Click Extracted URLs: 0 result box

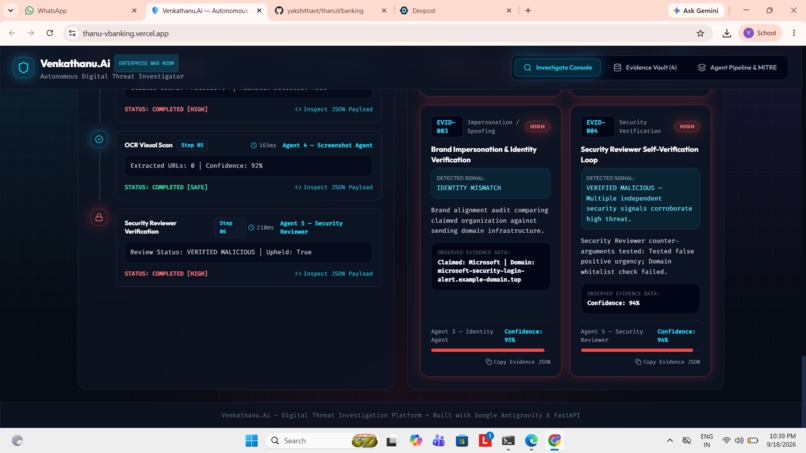point(248,166)
